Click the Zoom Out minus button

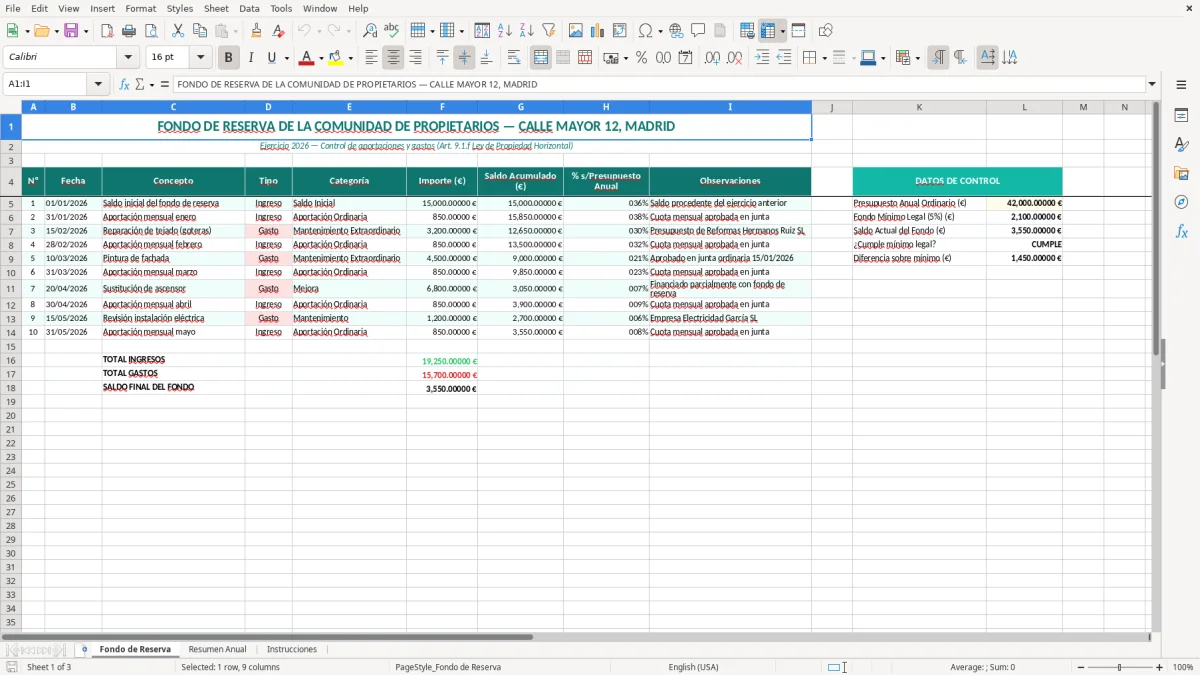point(1080,667)
